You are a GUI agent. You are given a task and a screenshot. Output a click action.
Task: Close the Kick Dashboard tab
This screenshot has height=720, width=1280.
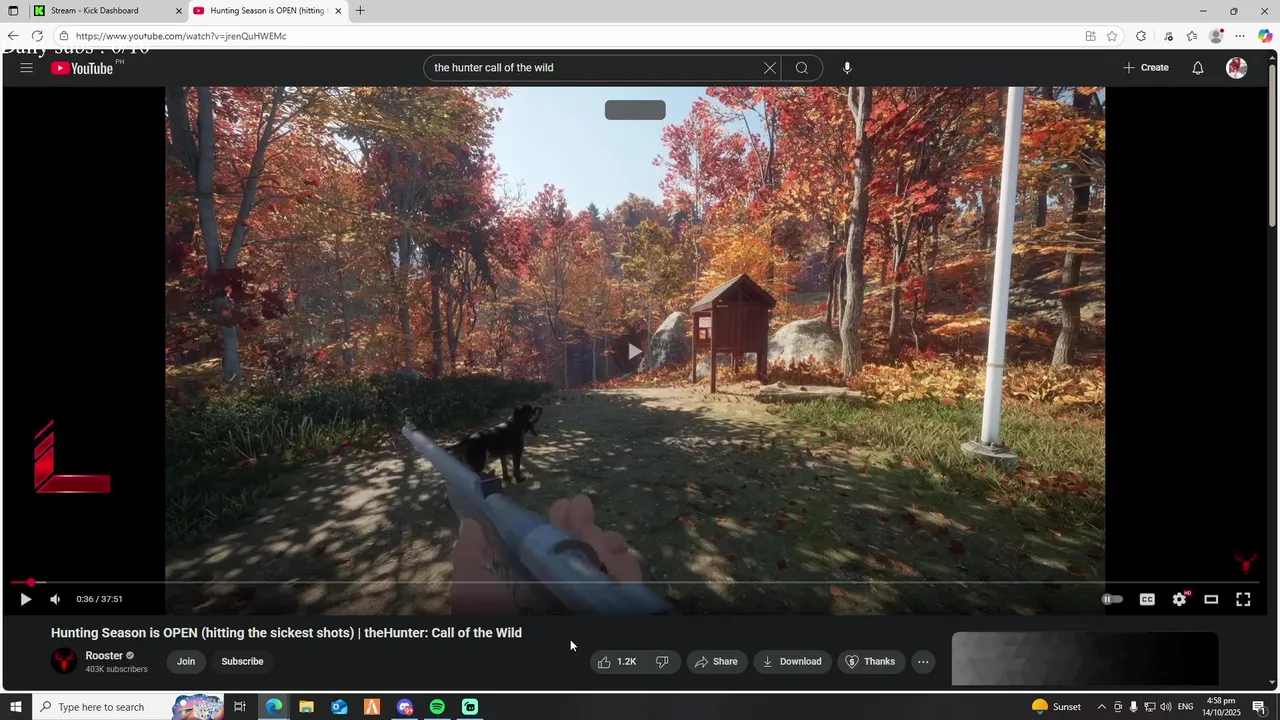(x=179, y=11)
